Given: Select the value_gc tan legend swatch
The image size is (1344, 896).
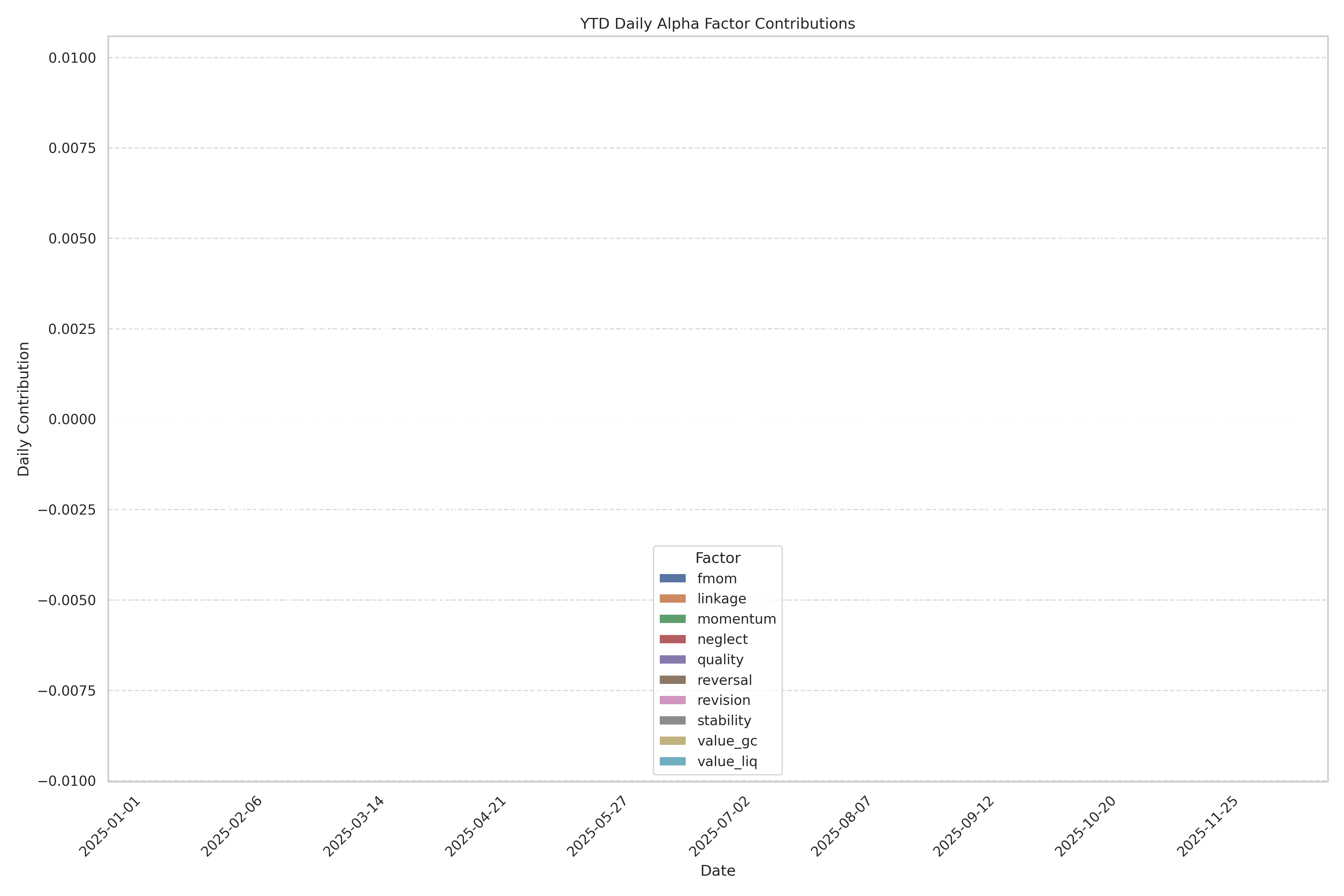Looking at the screenshot, I should (673, 741).
